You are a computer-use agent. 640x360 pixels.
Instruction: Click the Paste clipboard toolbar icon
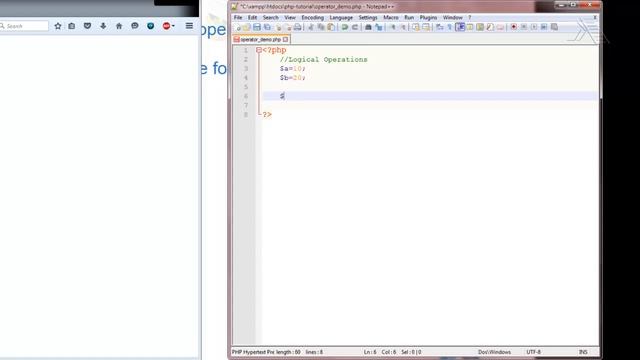331,27
